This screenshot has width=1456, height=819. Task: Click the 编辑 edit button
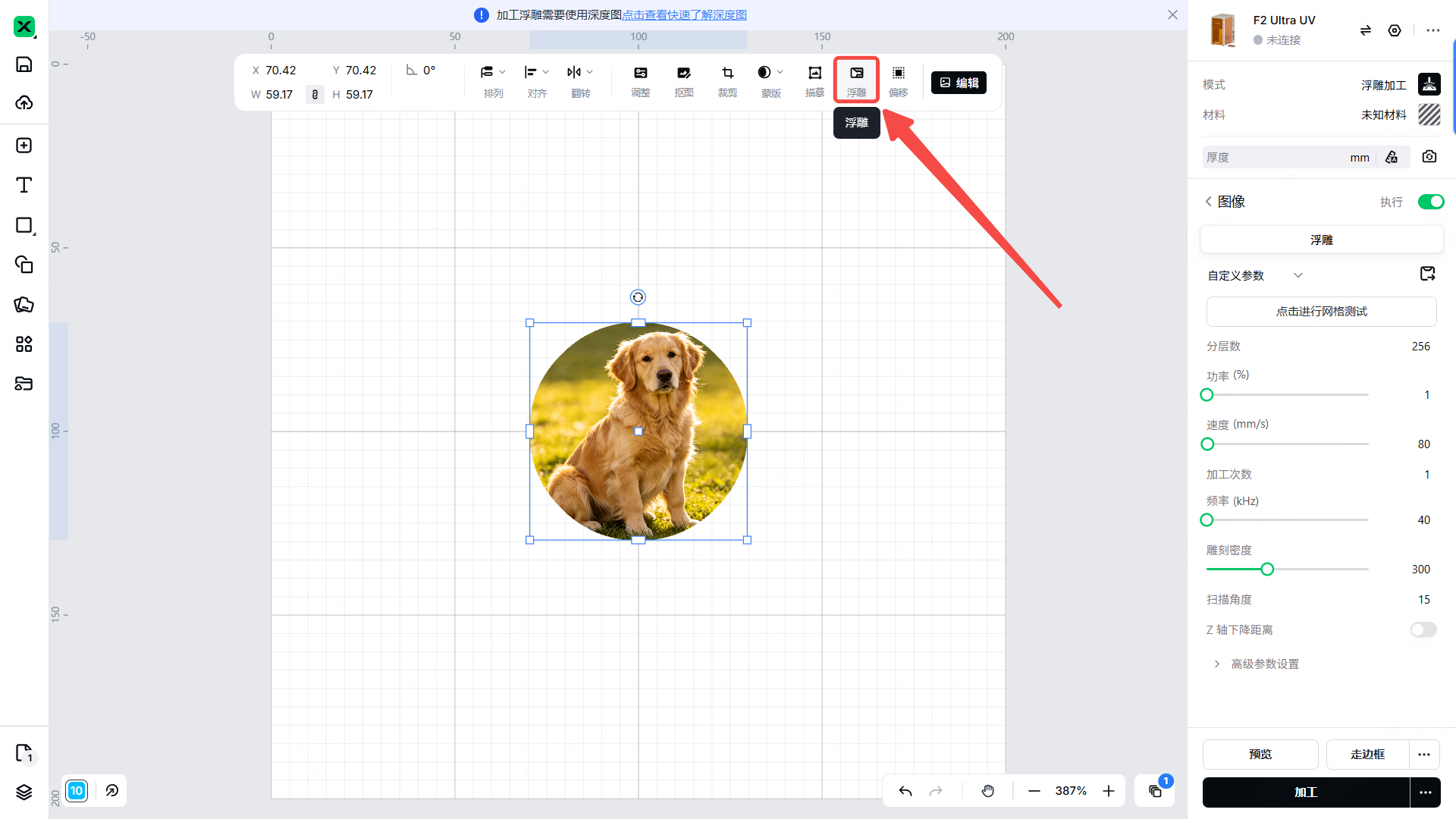[959, 83]
